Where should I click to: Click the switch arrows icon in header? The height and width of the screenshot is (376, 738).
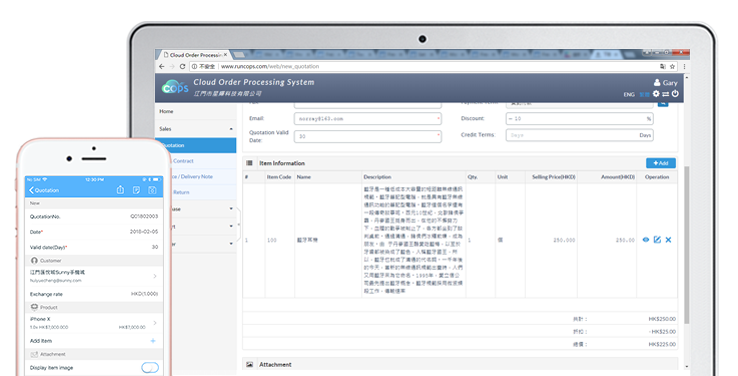point(666,94)
